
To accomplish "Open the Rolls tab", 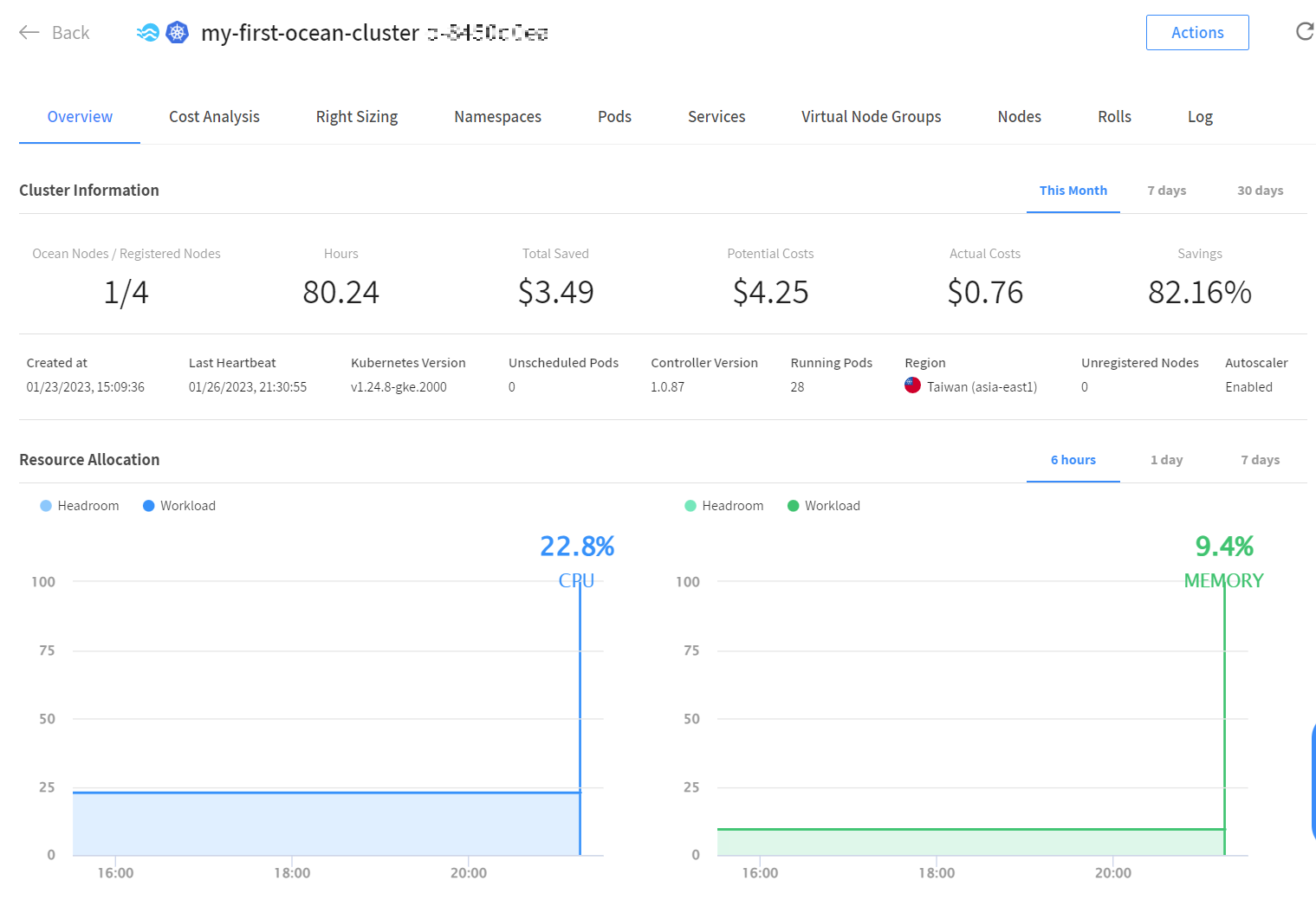I will (x=1114, y=117).
